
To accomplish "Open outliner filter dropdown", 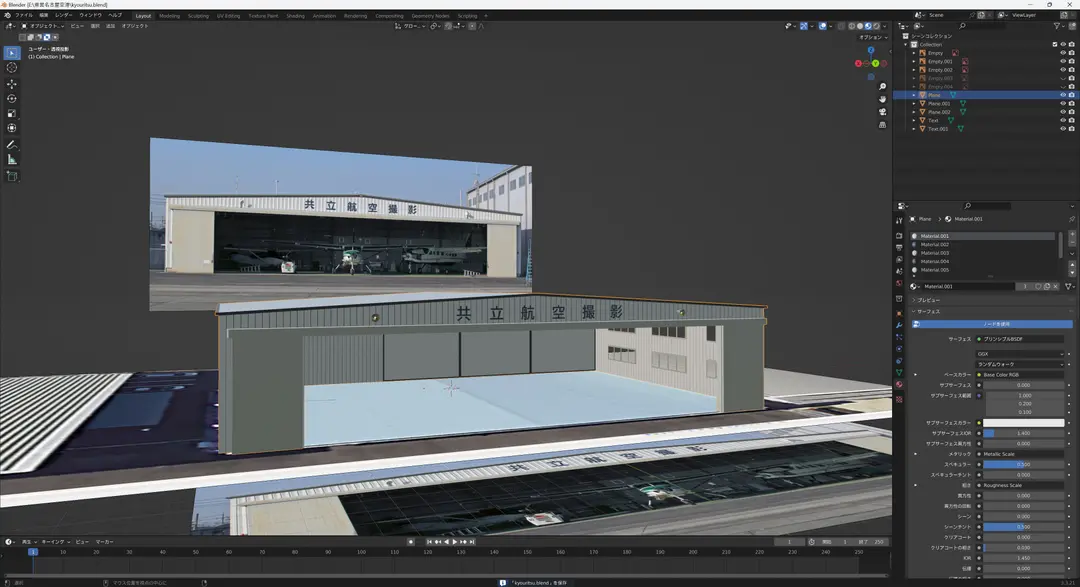I will pos(1059,26).
